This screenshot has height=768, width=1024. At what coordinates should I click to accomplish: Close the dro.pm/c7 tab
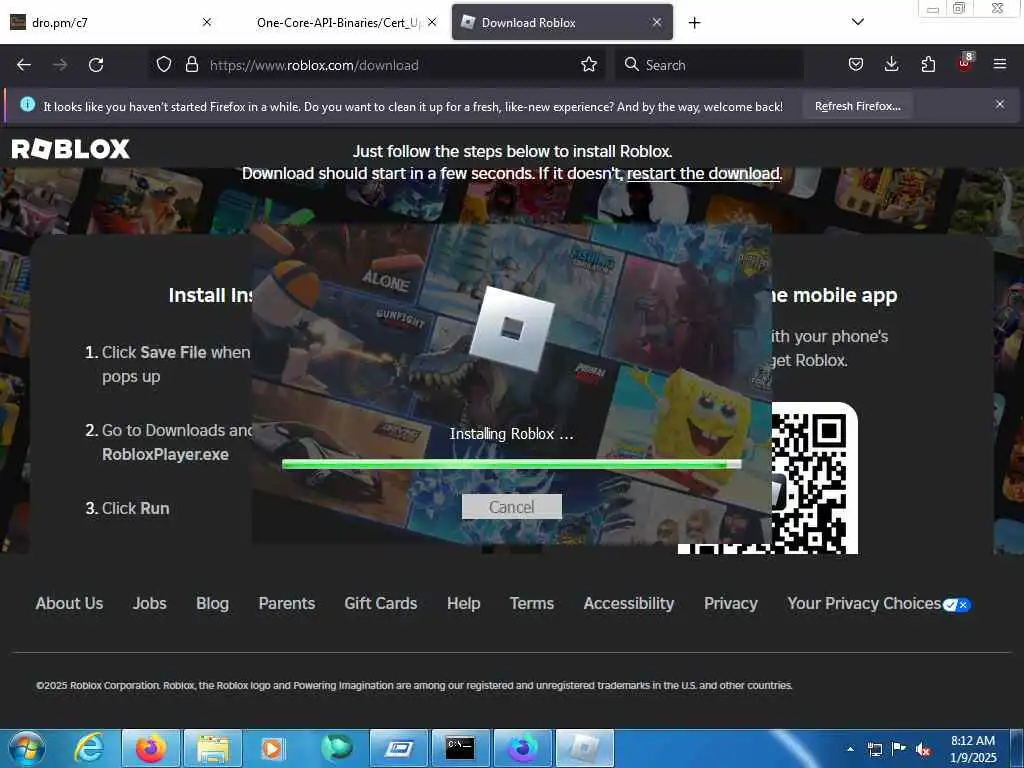coord(207,23)
